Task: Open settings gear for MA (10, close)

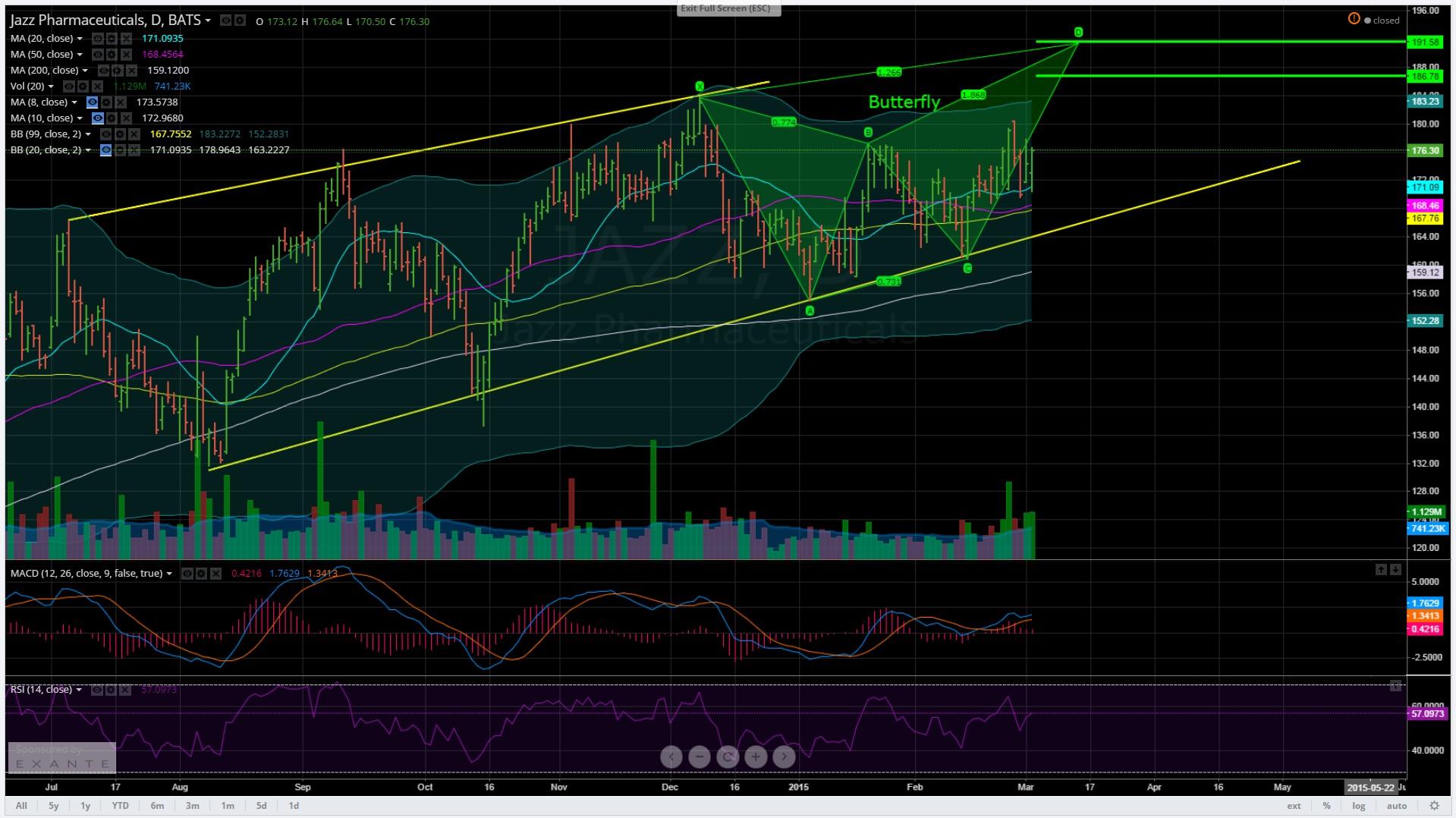Action: coord(112,118)
